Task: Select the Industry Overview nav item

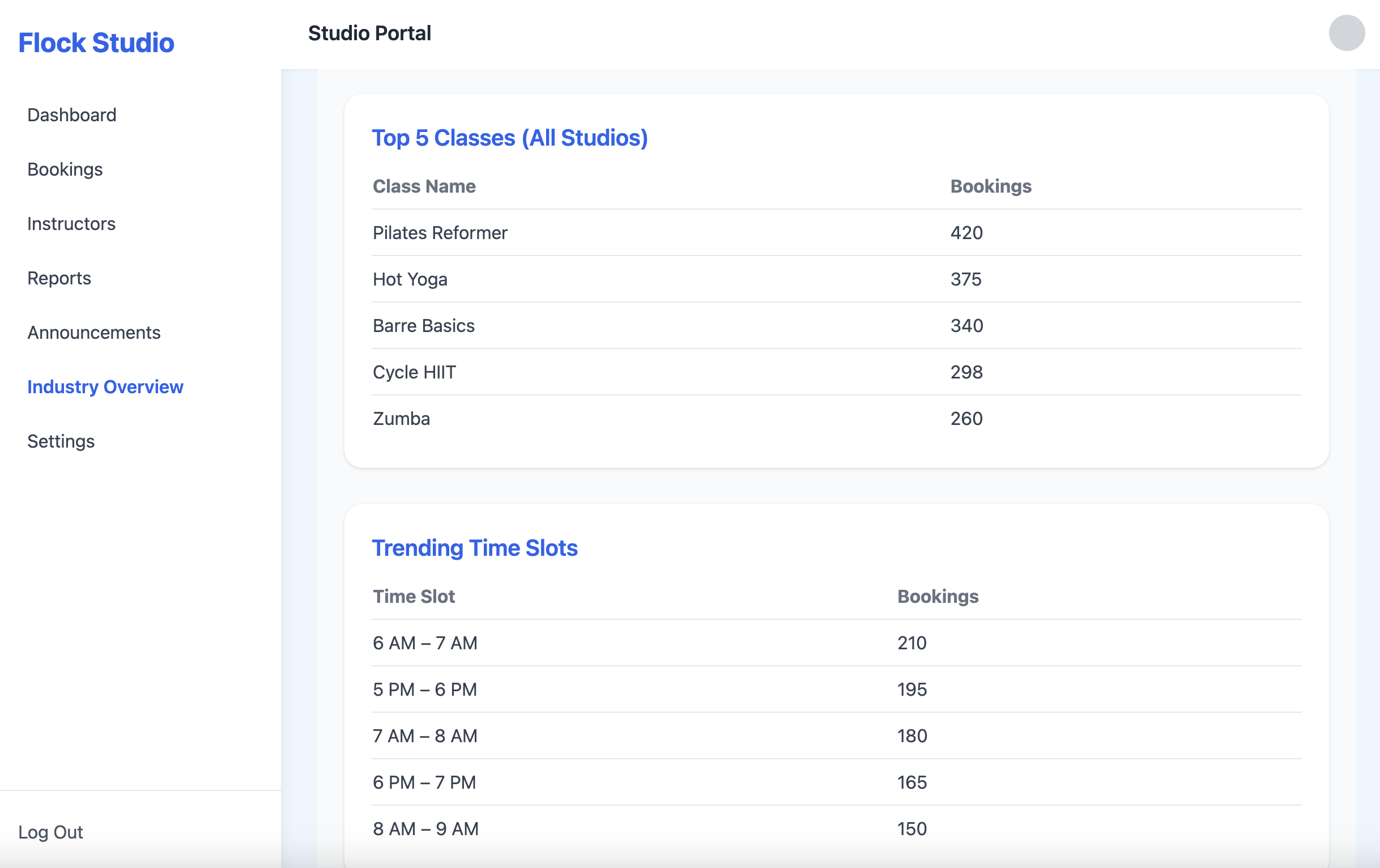Action: (x=105, y=386)
